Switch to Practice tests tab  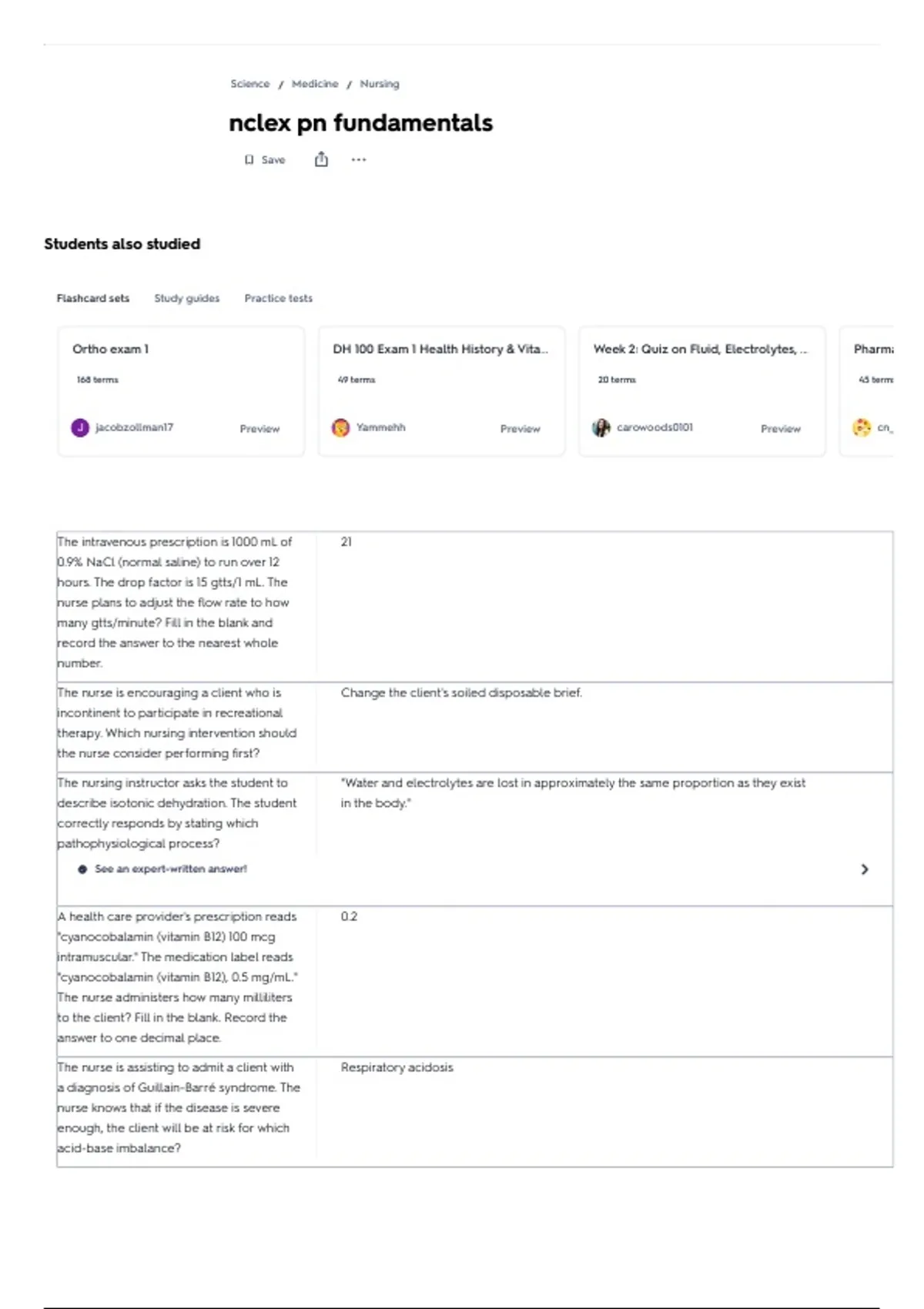pyautogui.click(x=278, y=298)
